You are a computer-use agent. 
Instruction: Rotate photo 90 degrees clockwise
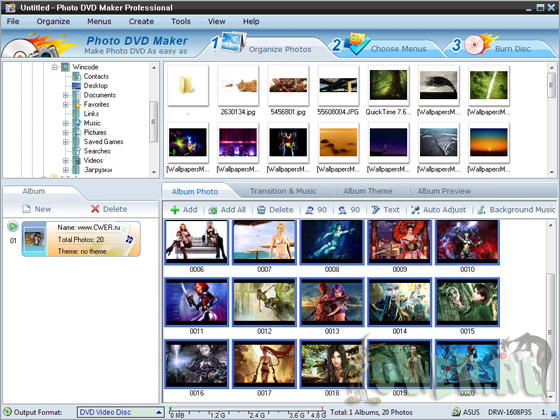(349, 210)
